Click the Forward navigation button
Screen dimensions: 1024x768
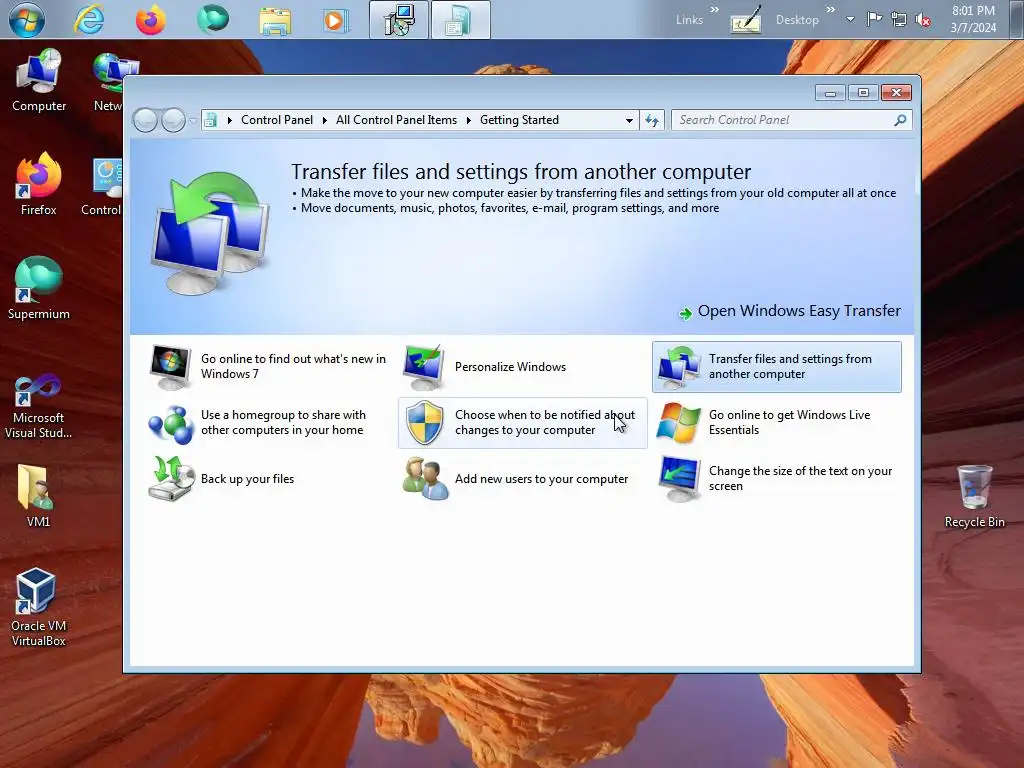(x=173, y=120)
